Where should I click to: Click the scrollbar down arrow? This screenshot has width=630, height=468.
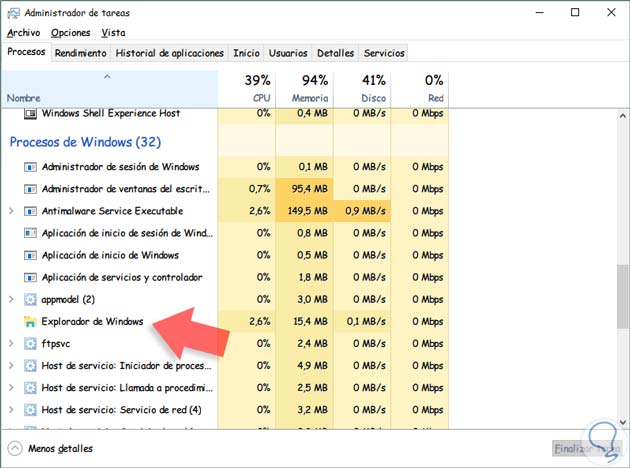point(623,422)
